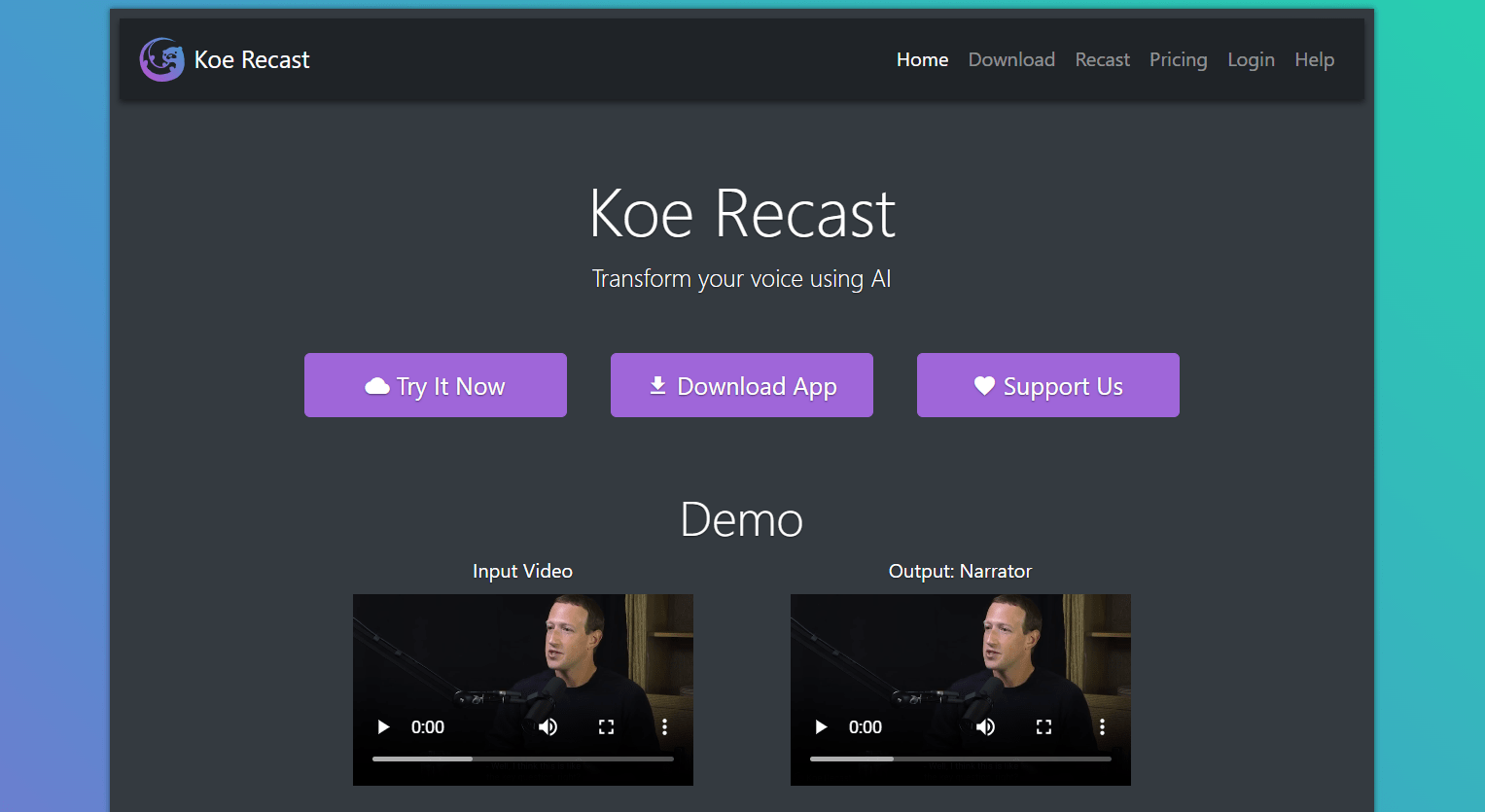Enter fullscreen on the Input Video
This screenshot has width=1485, height=812.
click(607, 726)
